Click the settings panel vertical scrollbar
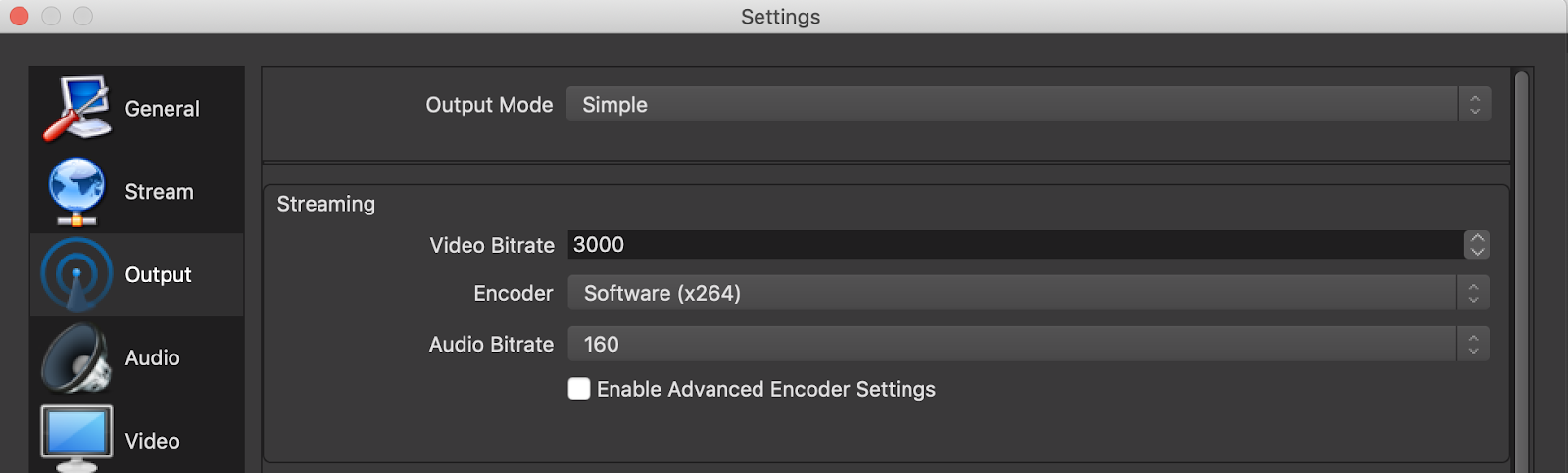 tap(1521, 271)
